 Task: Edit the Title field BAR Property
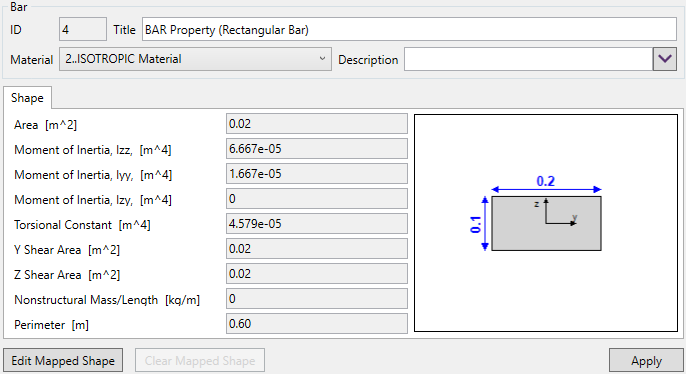409,30
